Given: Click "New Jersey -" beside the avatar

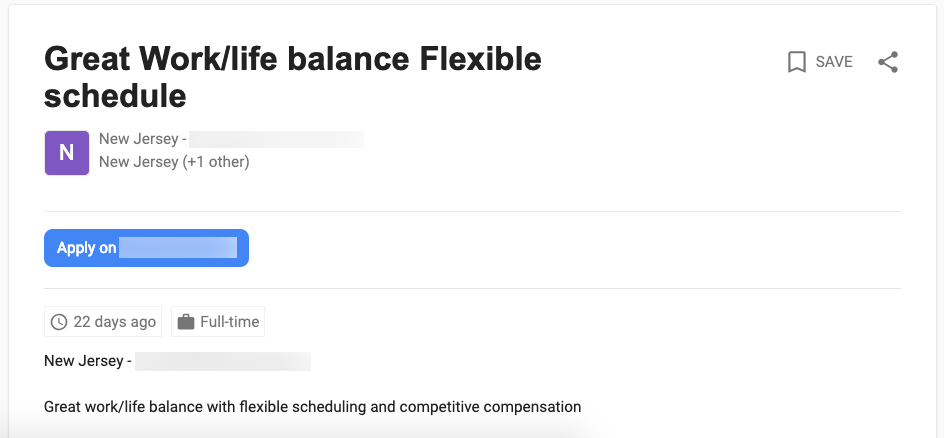Looking at the screenshot, I should tap(141, 139).
